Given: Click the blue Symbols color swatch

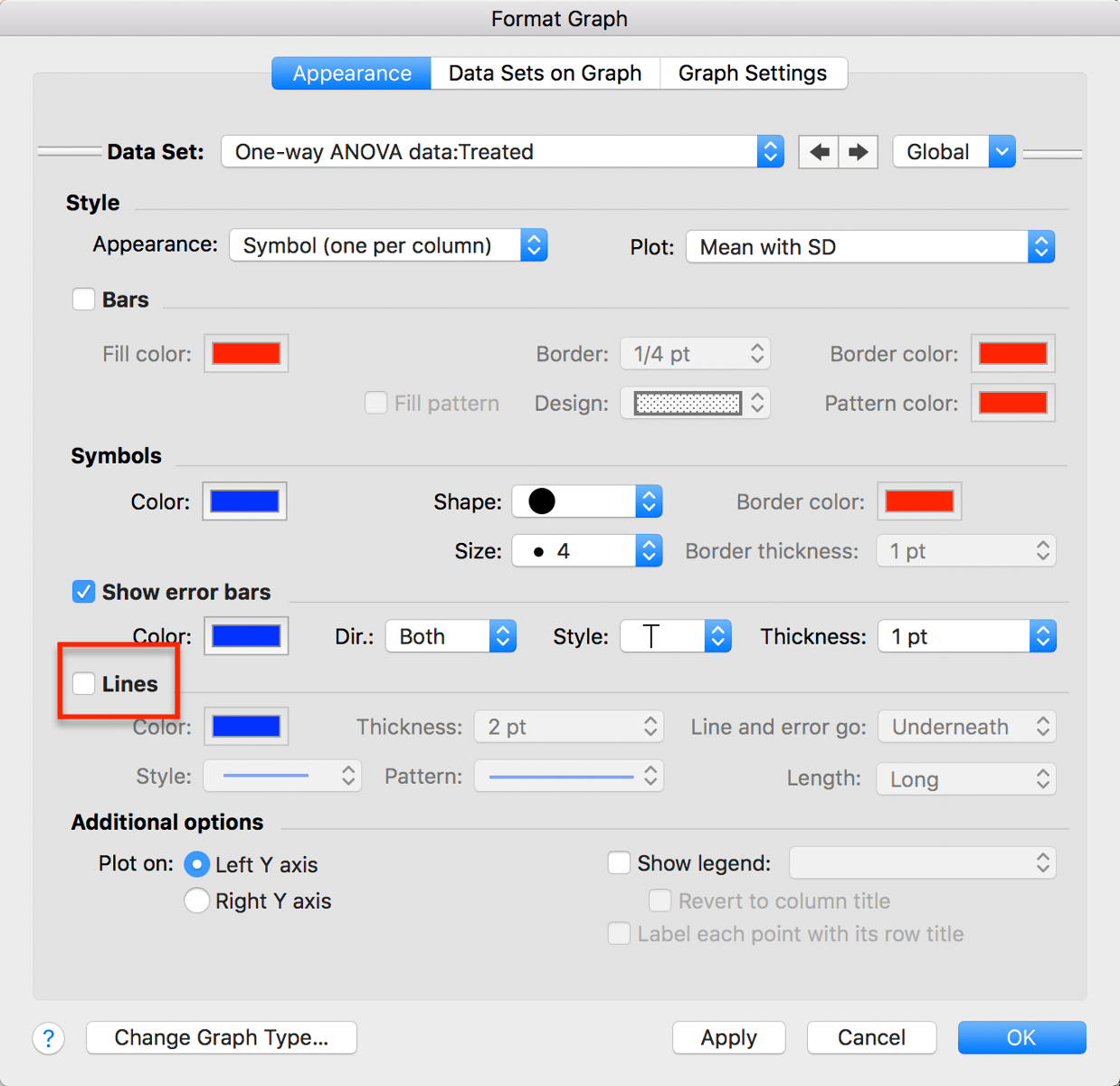Looking at the screenshot, I should point(244,501).
